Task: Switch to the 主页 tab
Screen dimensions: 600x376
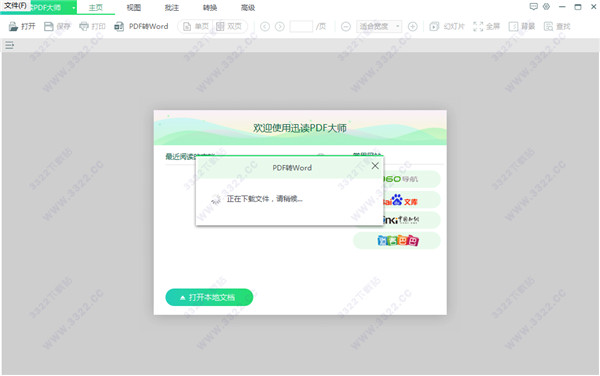Action: coord(96,8)
